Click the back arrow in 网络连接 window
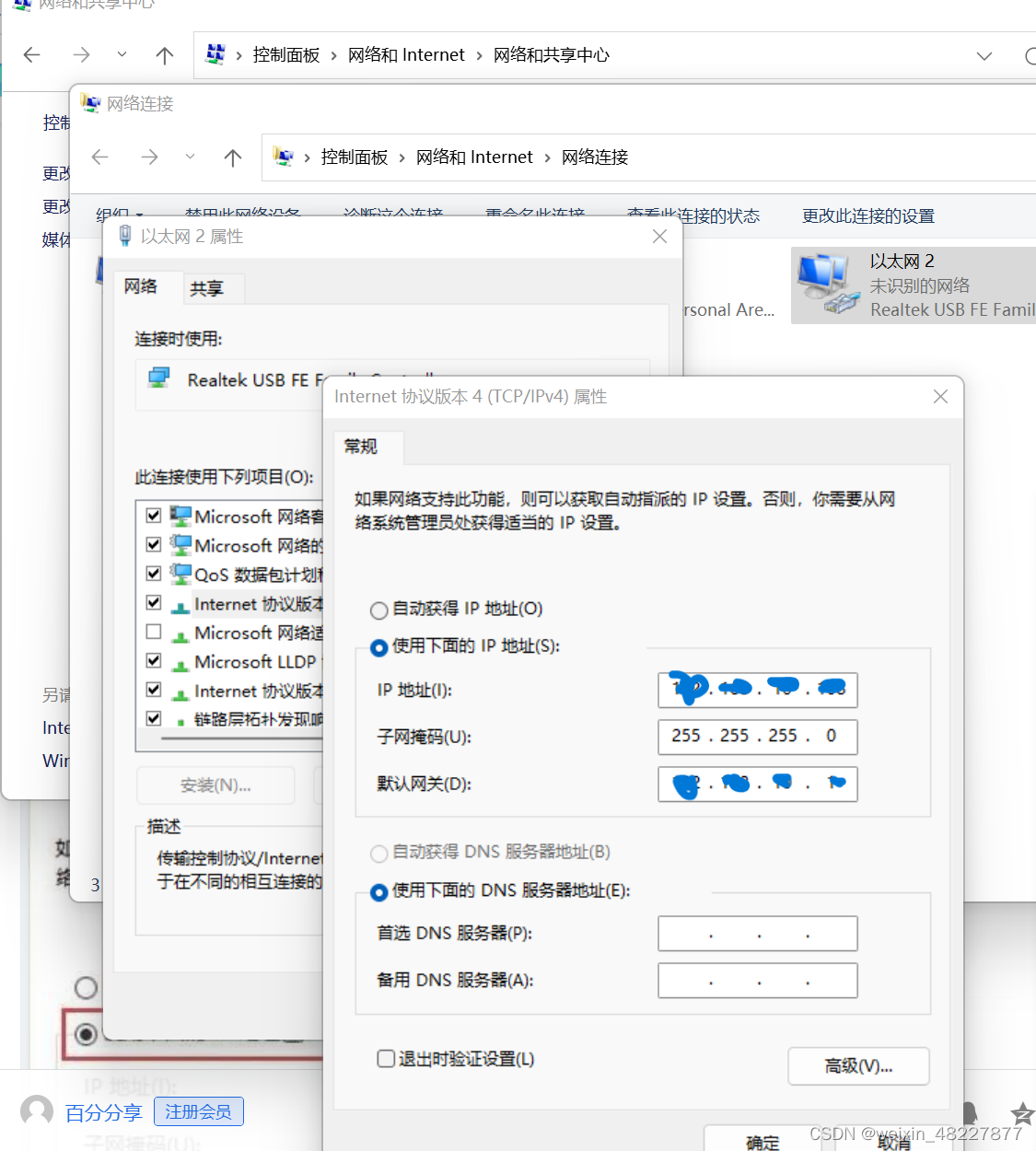This screenshot has width=1036, height=1151. tap(99, 157)
